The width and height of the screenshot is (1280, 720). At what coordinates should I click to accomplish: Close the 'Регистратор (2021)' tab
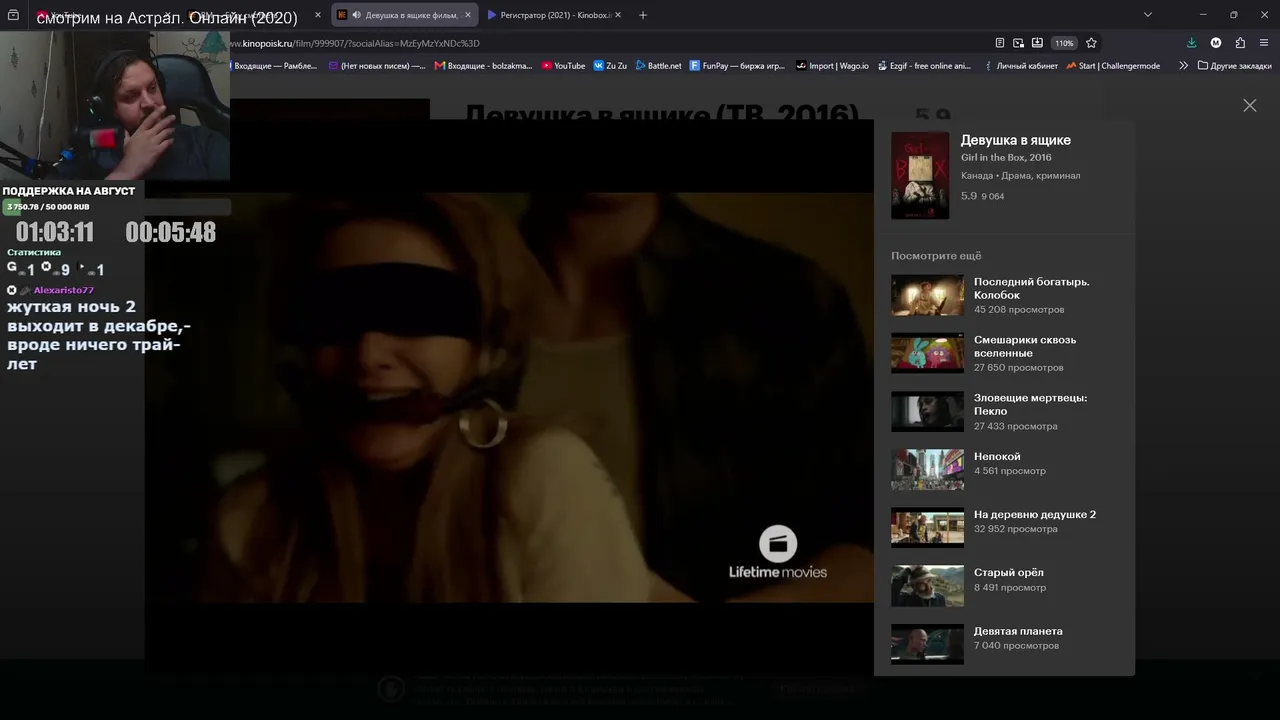coord(618,15)
